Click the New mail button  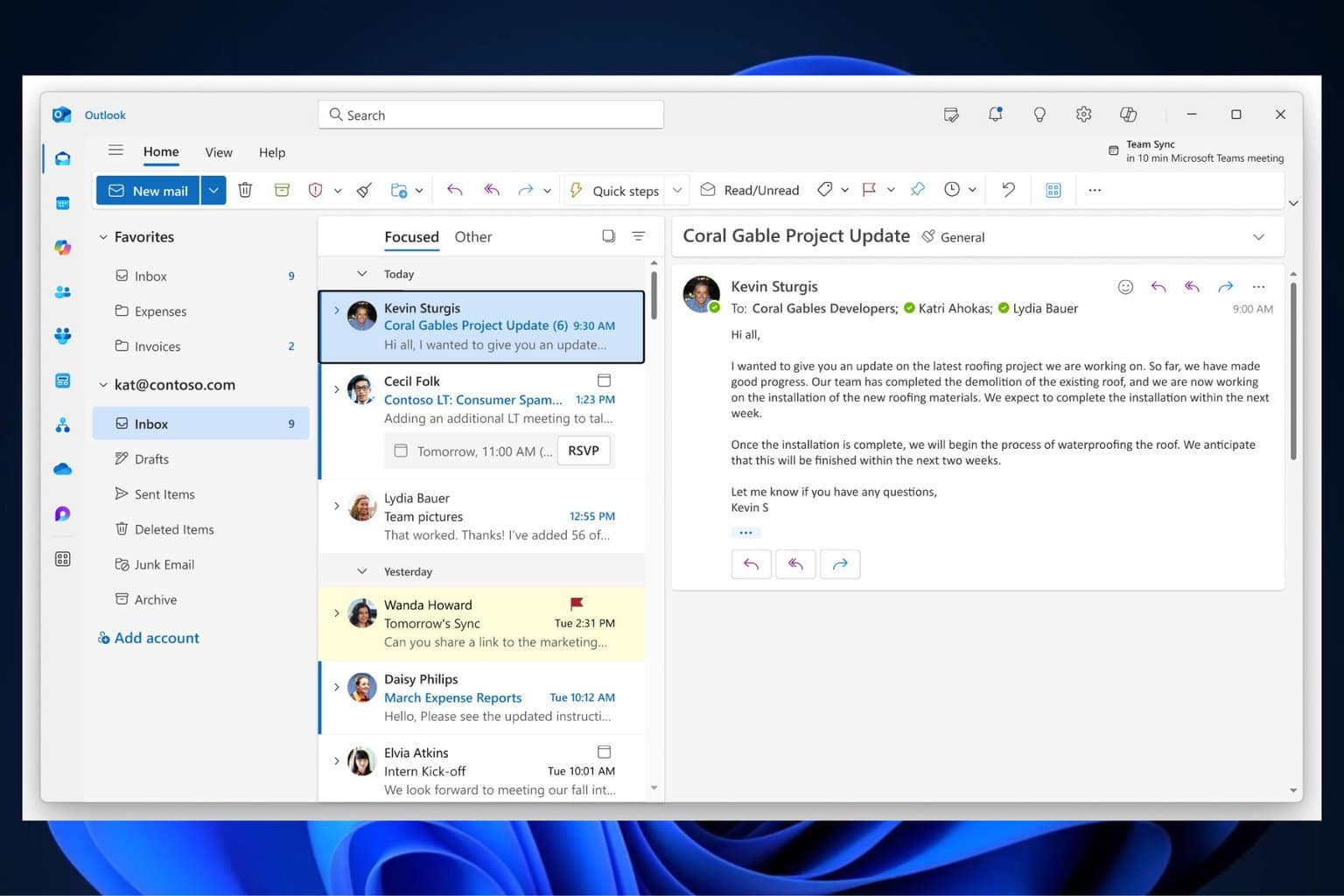pos(148,190)
